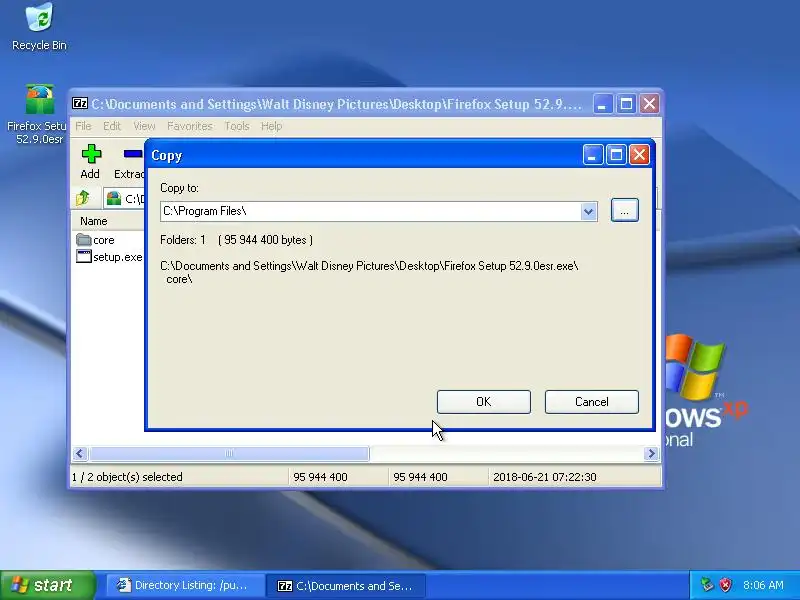
Task: Click the horizontal scrollbar thumb
Action: [229, 453]
